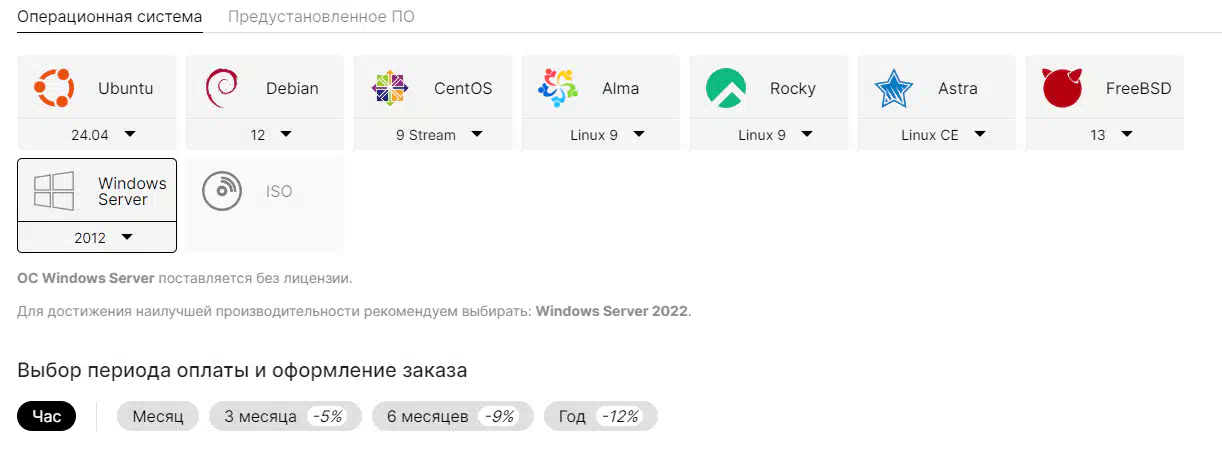Expand the Astra Linux CE version dropdown
The width and height of the screenshot is (1222, 457).
[937, 135]
